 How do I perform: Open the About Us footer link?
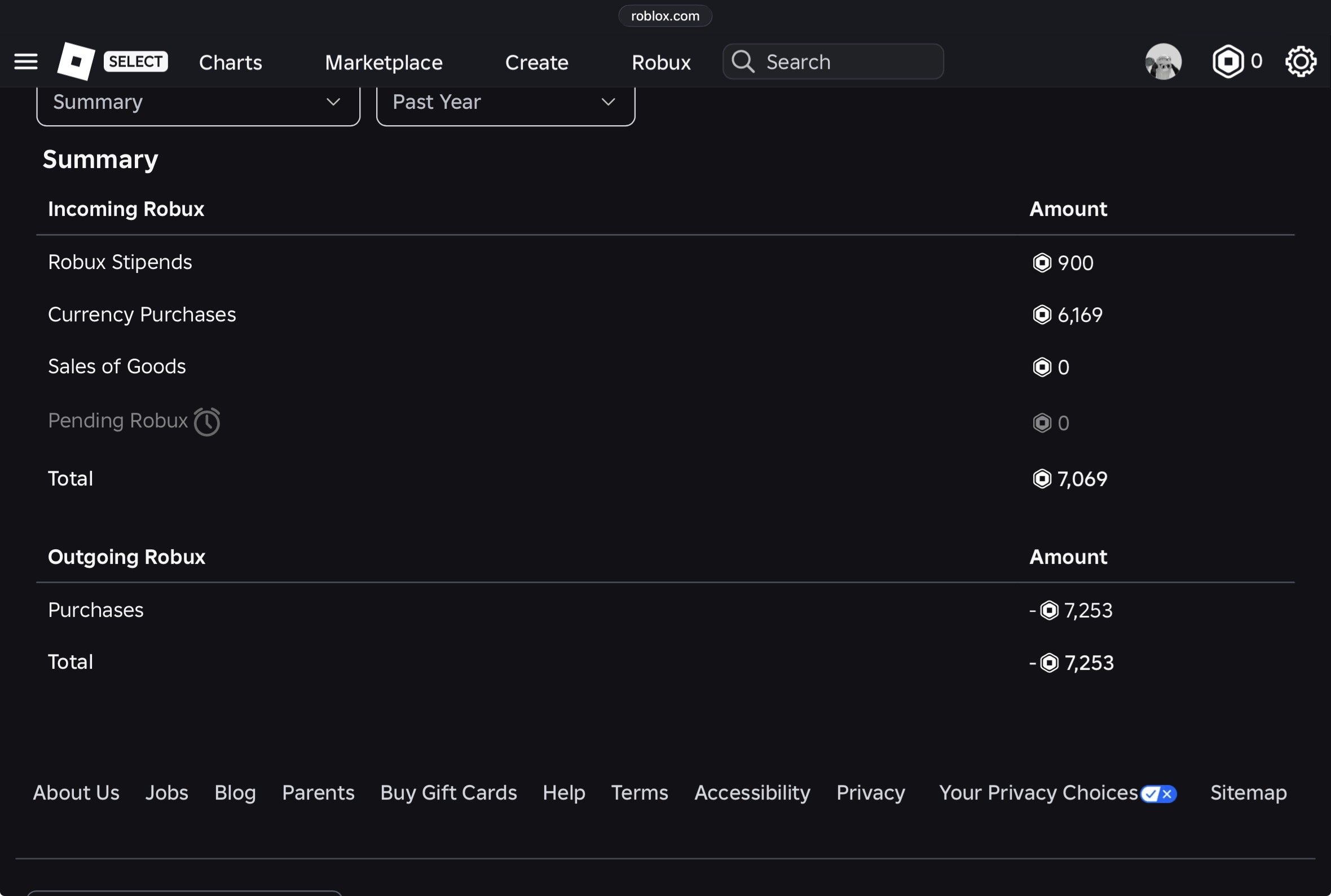76,793
